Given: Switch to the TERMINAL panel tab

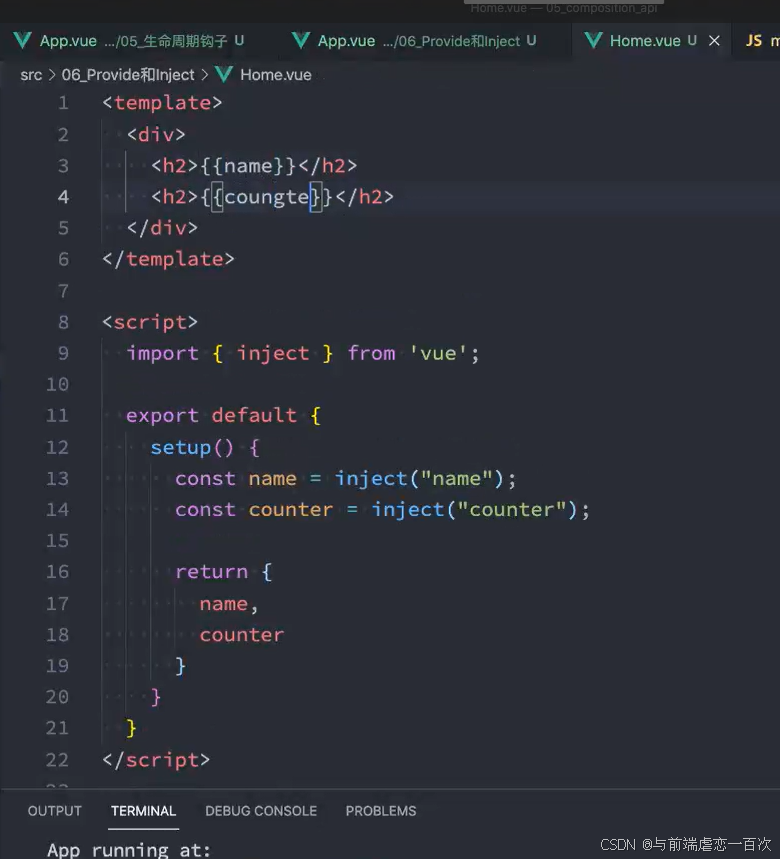Looking at the screenshot, I should (x=144, y=811).
